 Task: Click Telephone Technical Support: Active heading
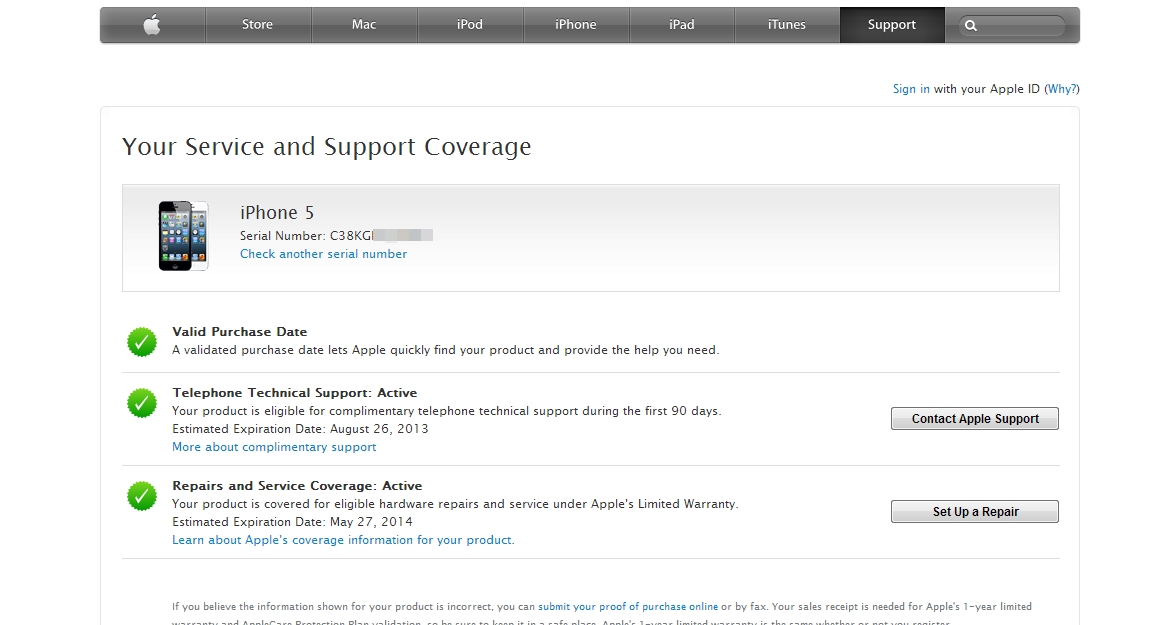(295, 393)
